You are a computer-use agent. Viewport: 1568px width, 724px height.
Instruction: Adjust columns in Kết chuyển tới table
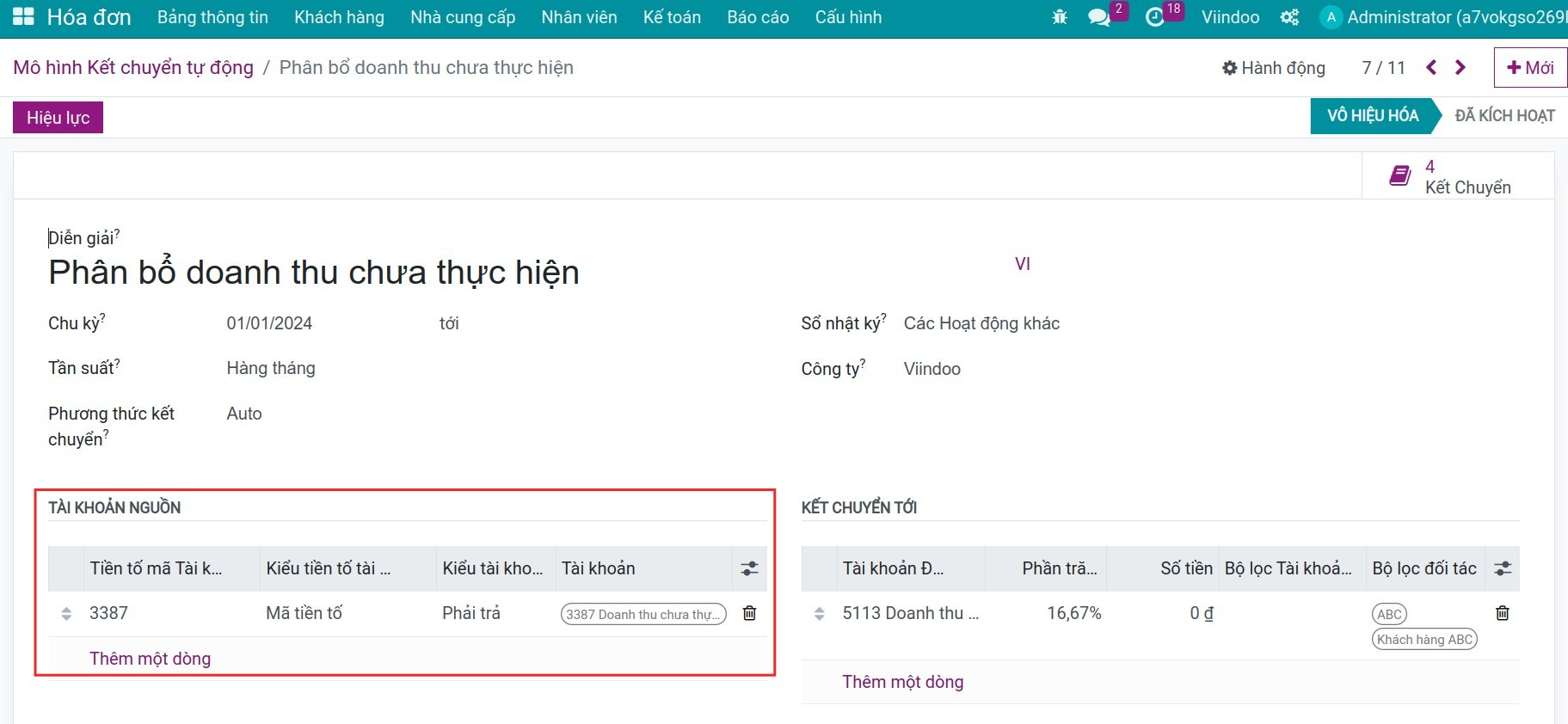(x=1503, y=568)
